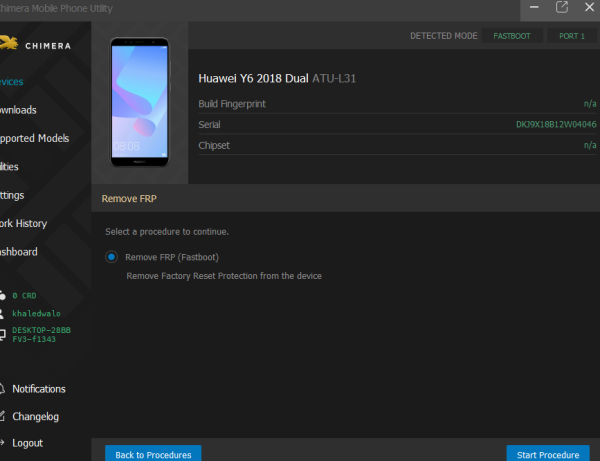
Task: Click the FASTBOOT detected mode badge
Action: 512,36
